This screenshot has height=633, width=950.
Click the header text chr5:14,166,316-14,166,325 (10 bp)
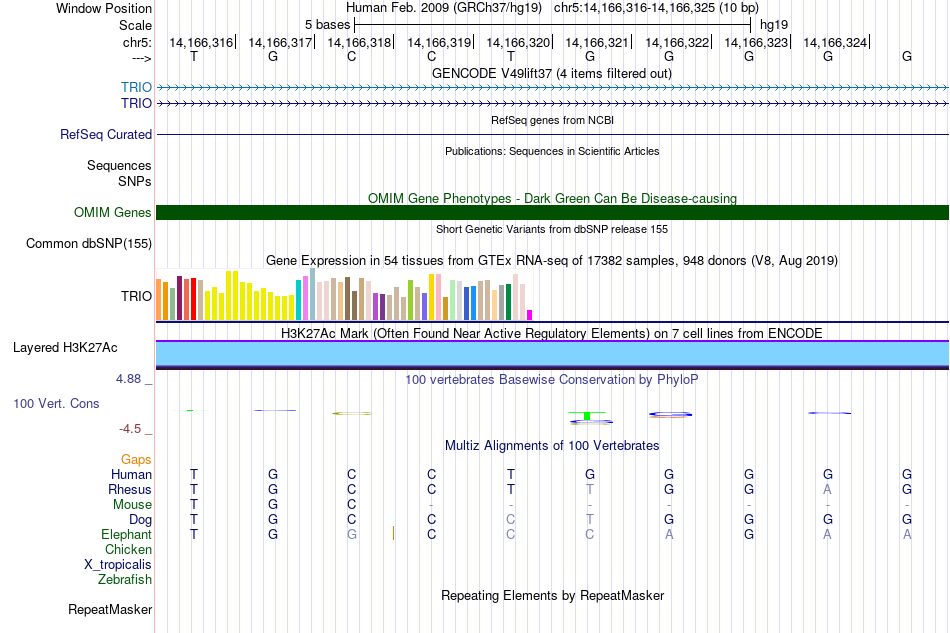656,8
